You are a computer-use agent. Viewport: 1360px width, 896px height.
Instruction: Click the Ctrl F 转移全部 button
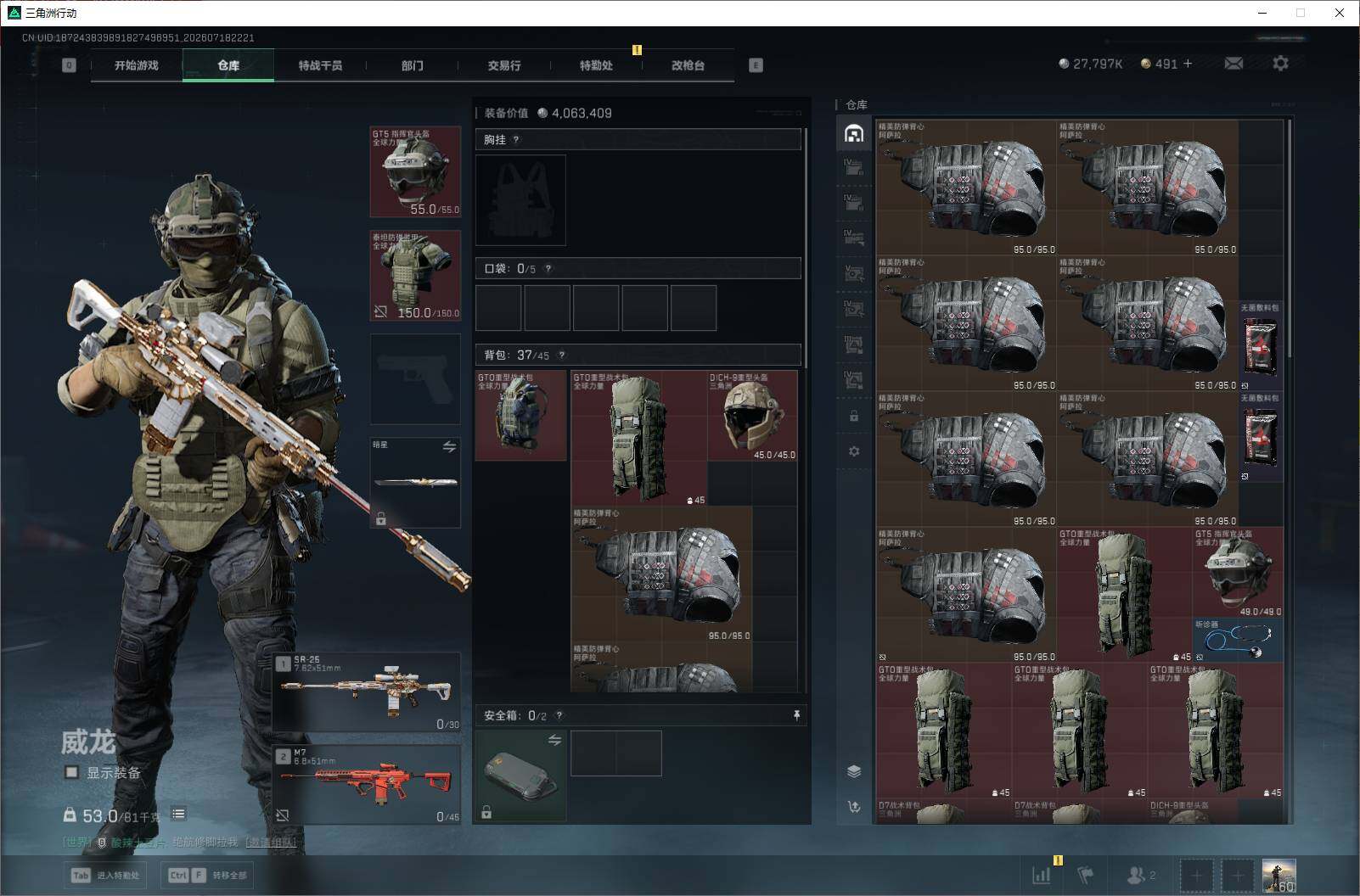(208, 875)
